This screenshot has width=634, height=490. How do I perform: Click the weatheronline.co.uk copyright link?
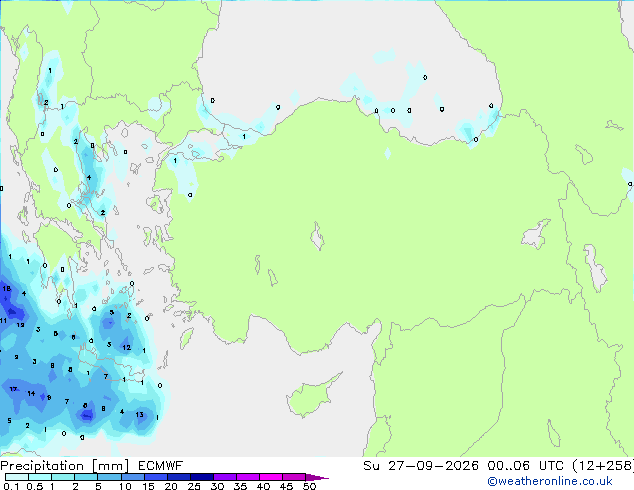[550, 481]
